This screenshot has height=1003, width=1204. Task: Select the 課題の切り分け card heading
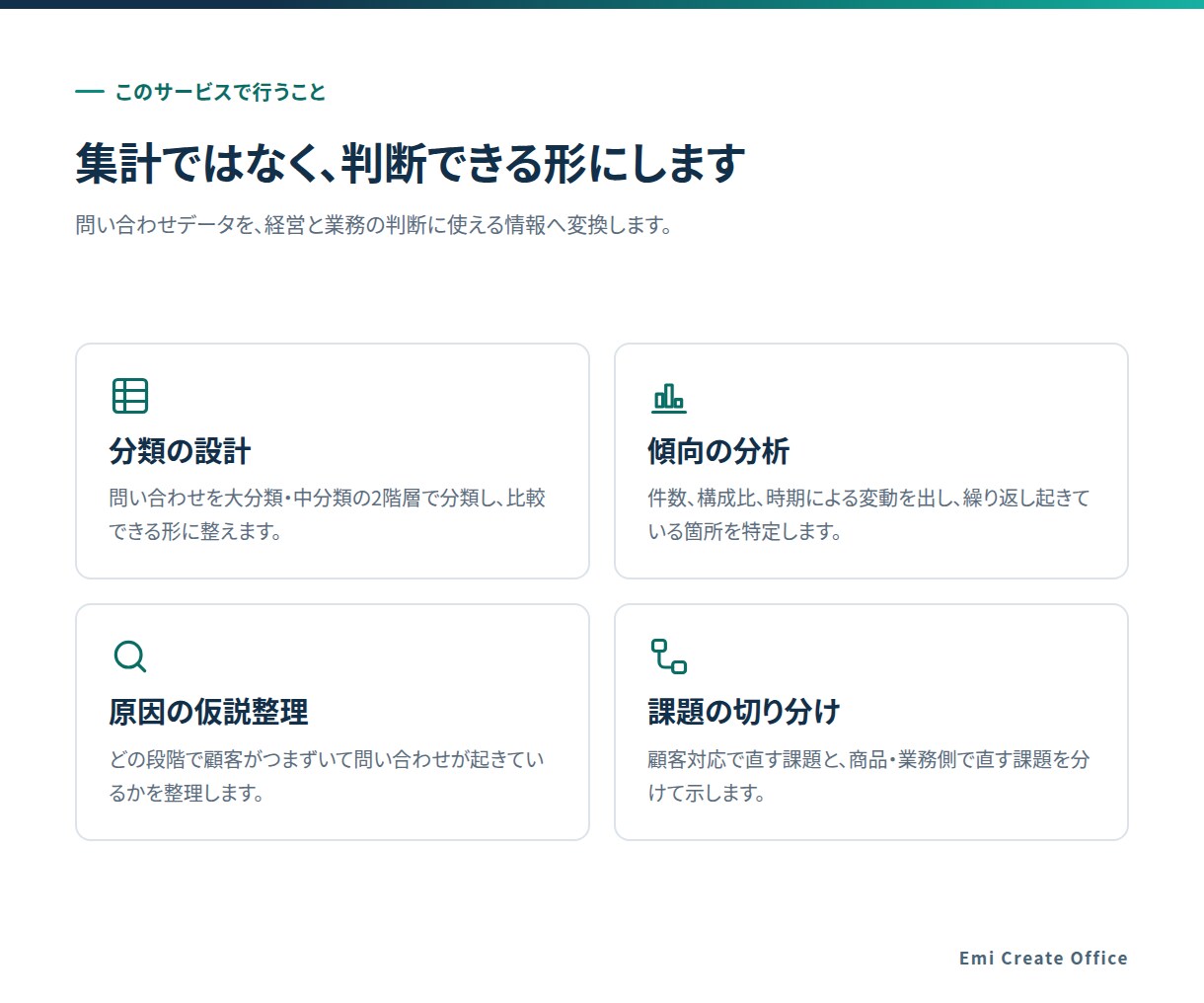[744, 712]
